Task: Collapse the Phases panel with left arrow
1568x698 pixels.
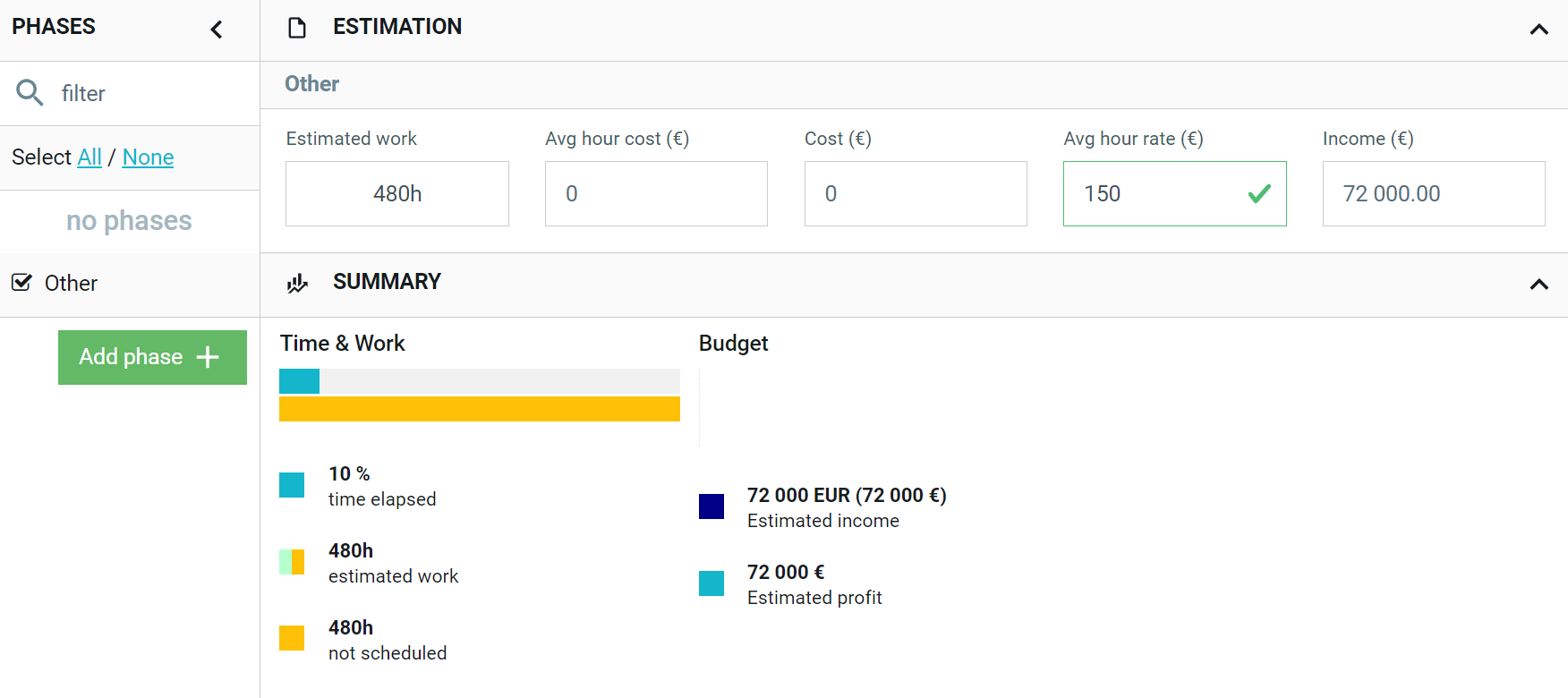Action: pos(217,30)
